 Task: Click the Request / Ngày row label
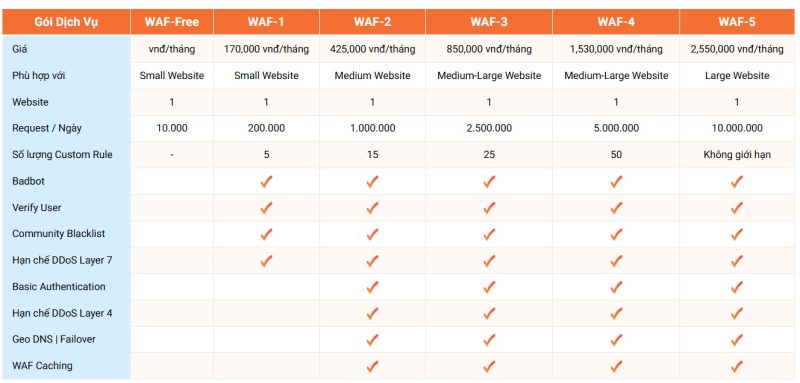(47, 129)
